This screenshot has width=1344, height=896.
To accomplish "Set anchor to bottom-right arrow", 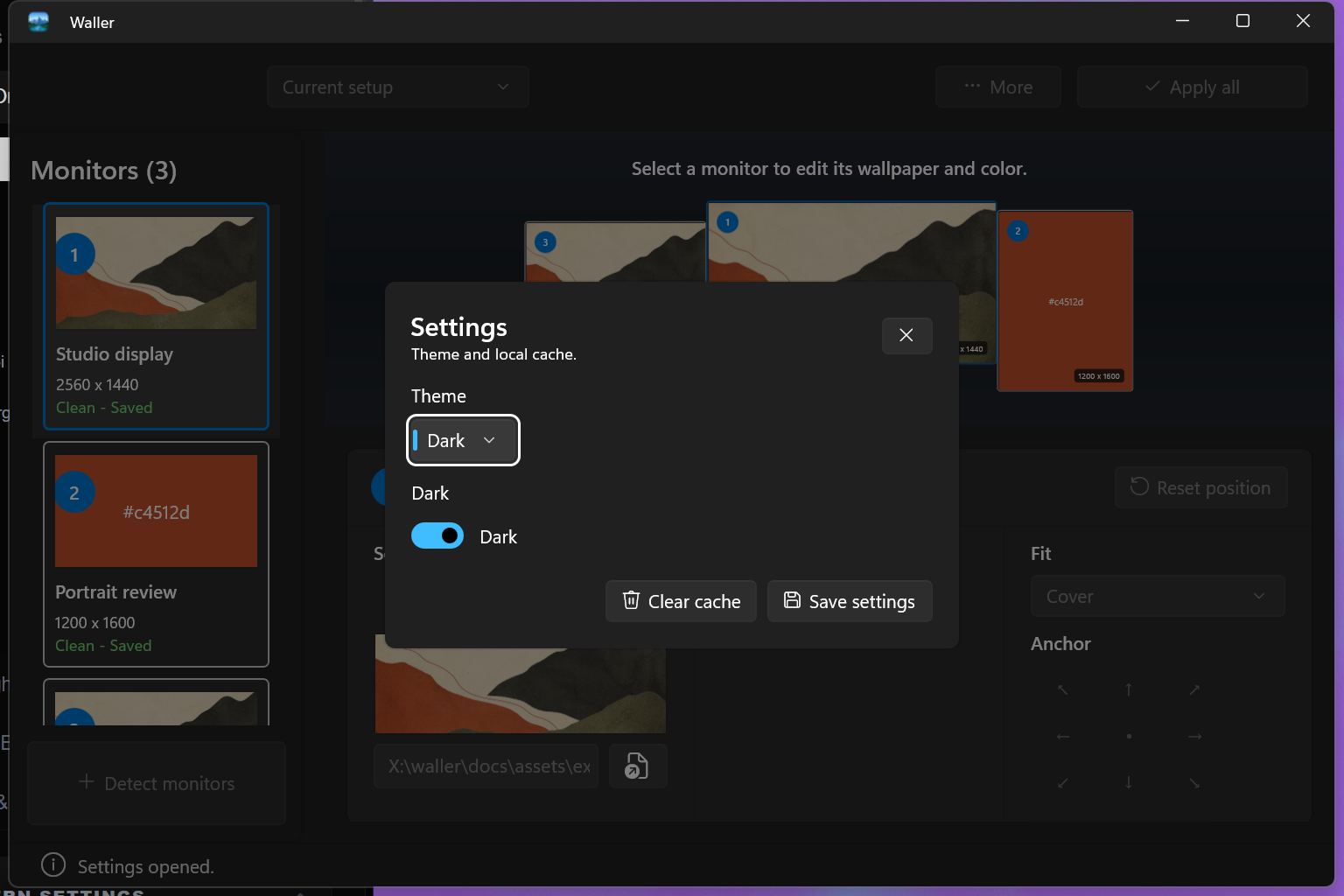I will coord(1194,783).
